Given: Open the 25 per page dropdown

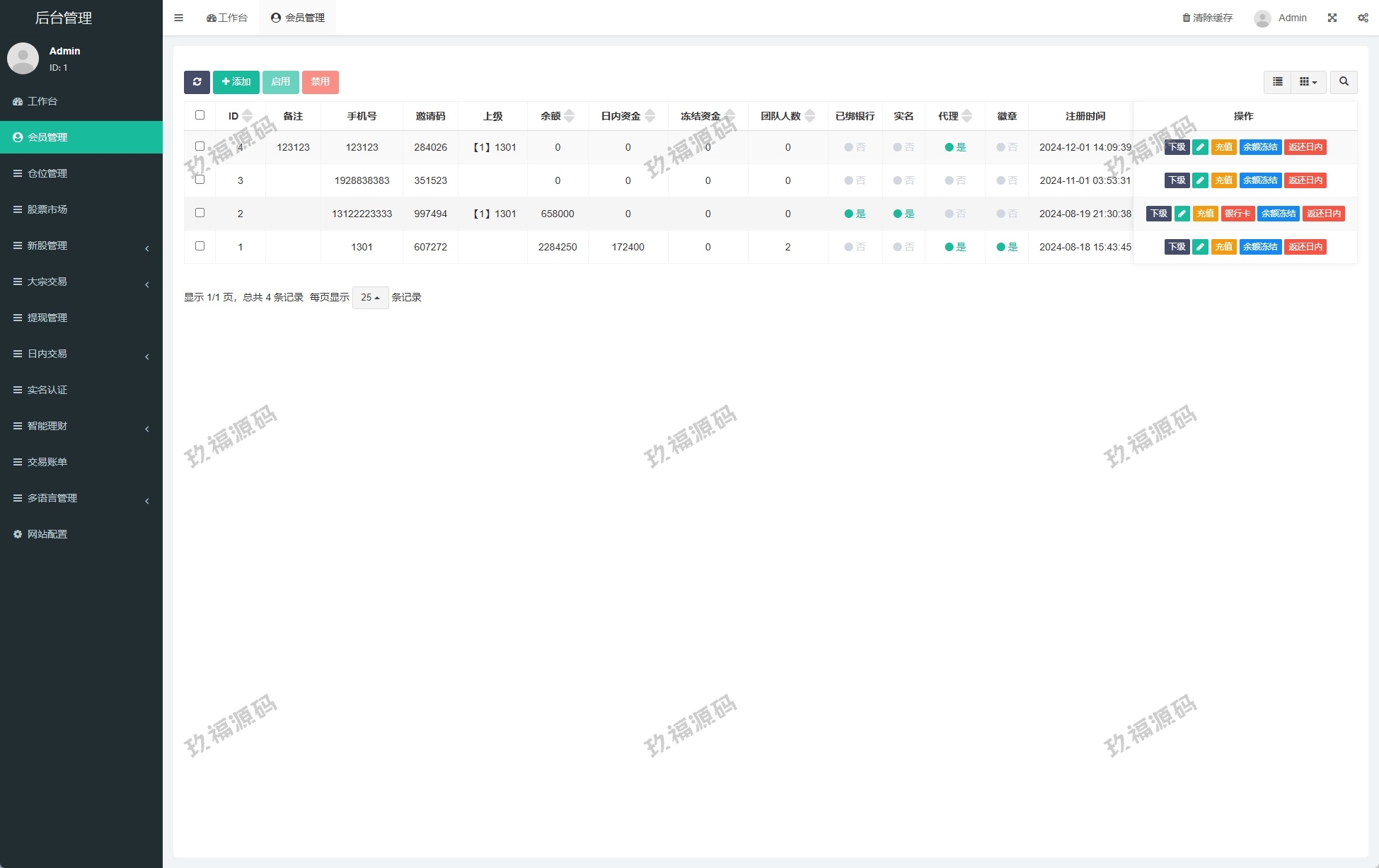Looking at the screenshot, I should (370, 298).
